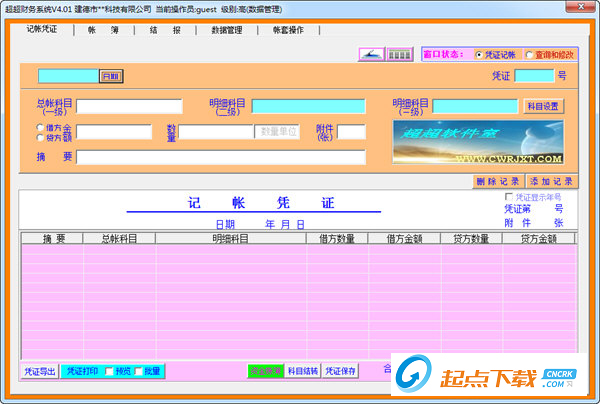Viewport: 600px width, 404px height.
Task: Click the 贷方金额 column header
Action: [x=539, y=238]
